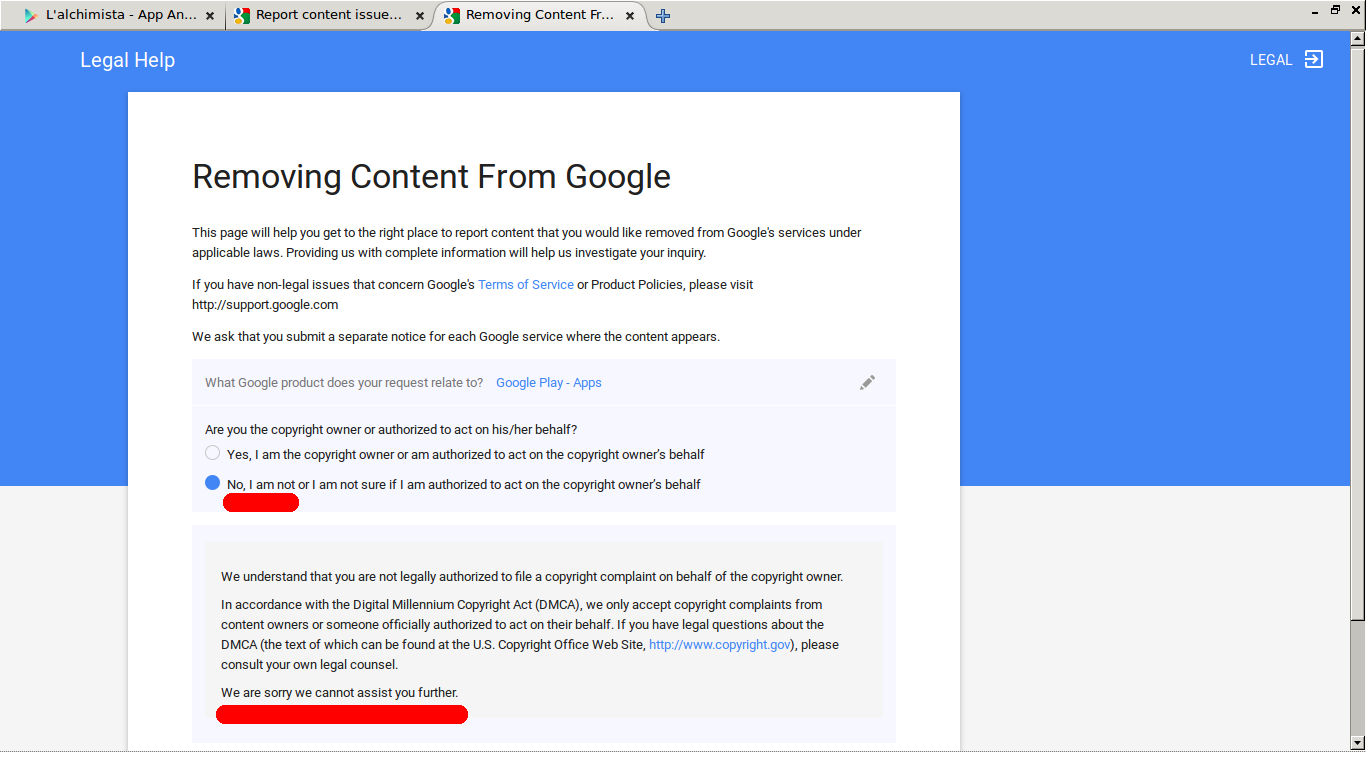Open a new browser tab

coord(663,16)
